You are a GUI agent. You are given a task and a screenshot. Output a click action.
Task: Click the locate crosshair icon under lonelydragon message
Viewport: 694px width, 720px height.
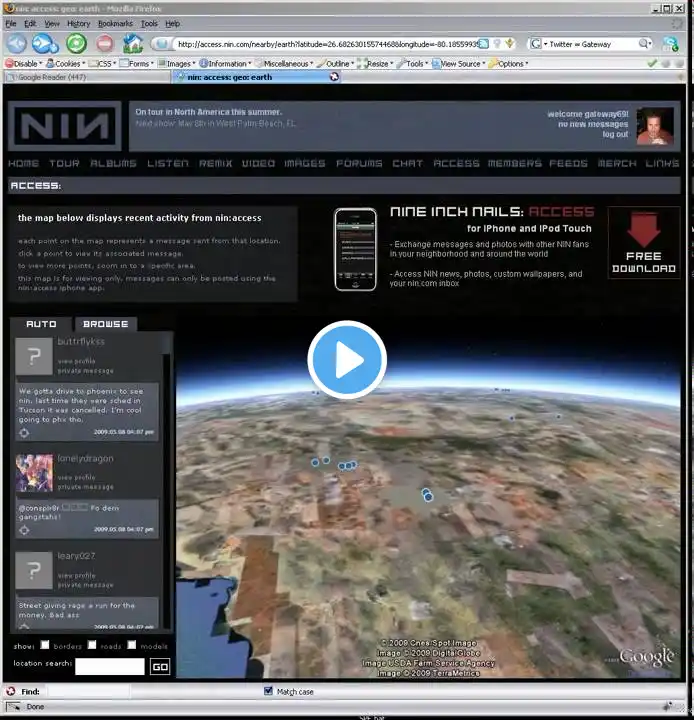[x=24, y=530]
